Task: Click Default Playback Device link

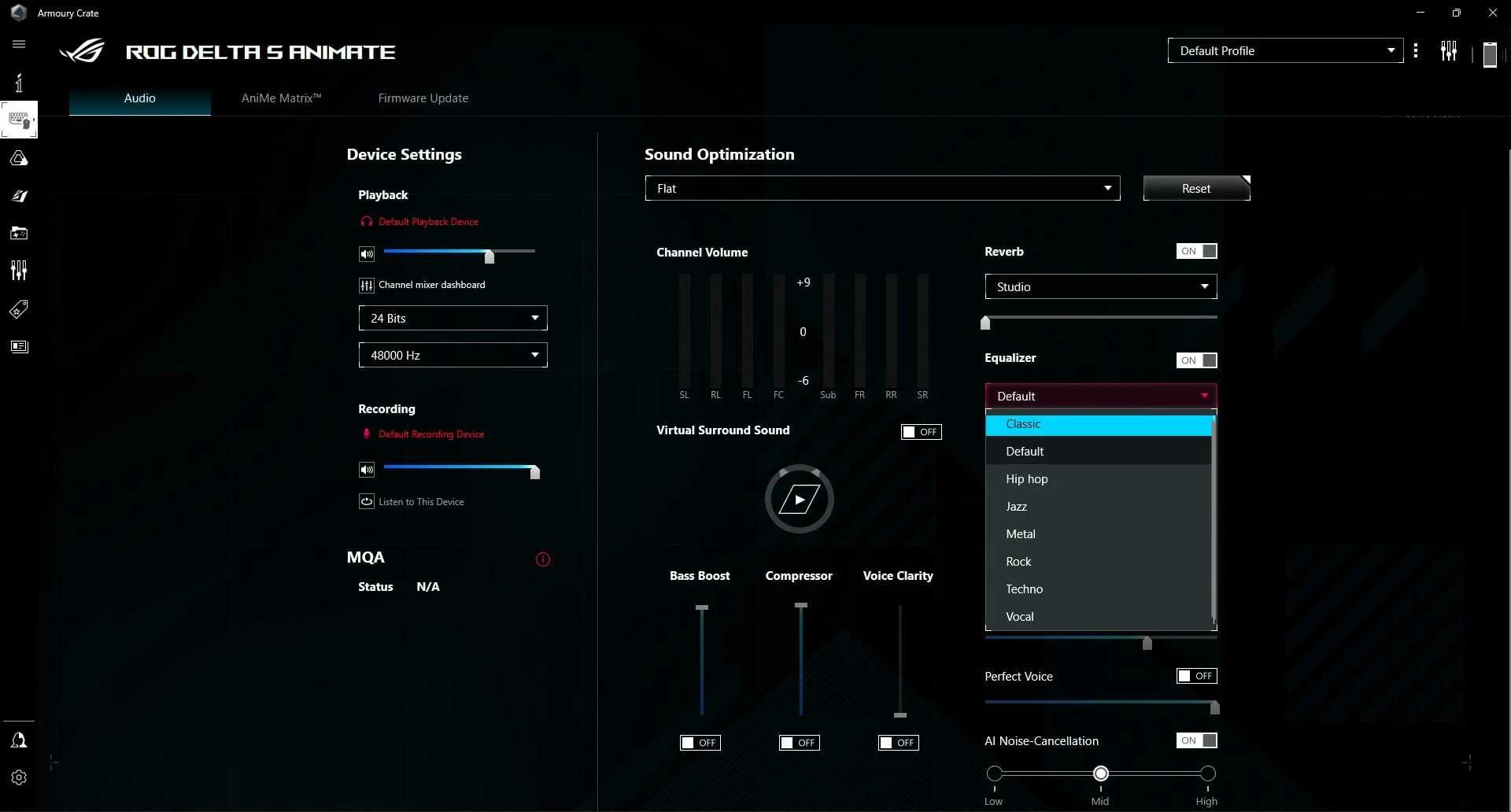Action: tap(428, 222)
